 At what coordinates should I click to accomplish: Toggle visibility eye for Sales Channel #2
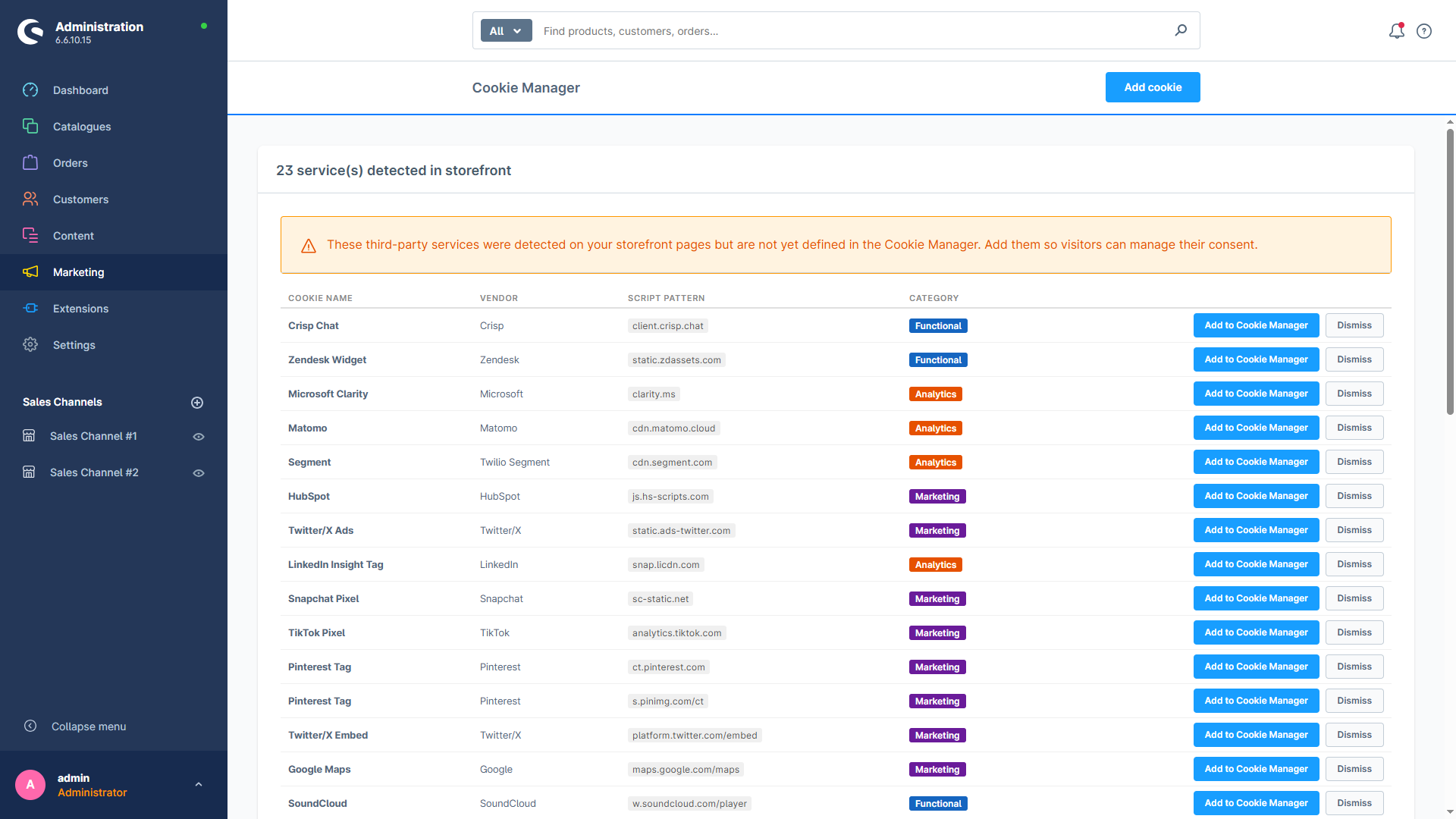pos(199,473)
